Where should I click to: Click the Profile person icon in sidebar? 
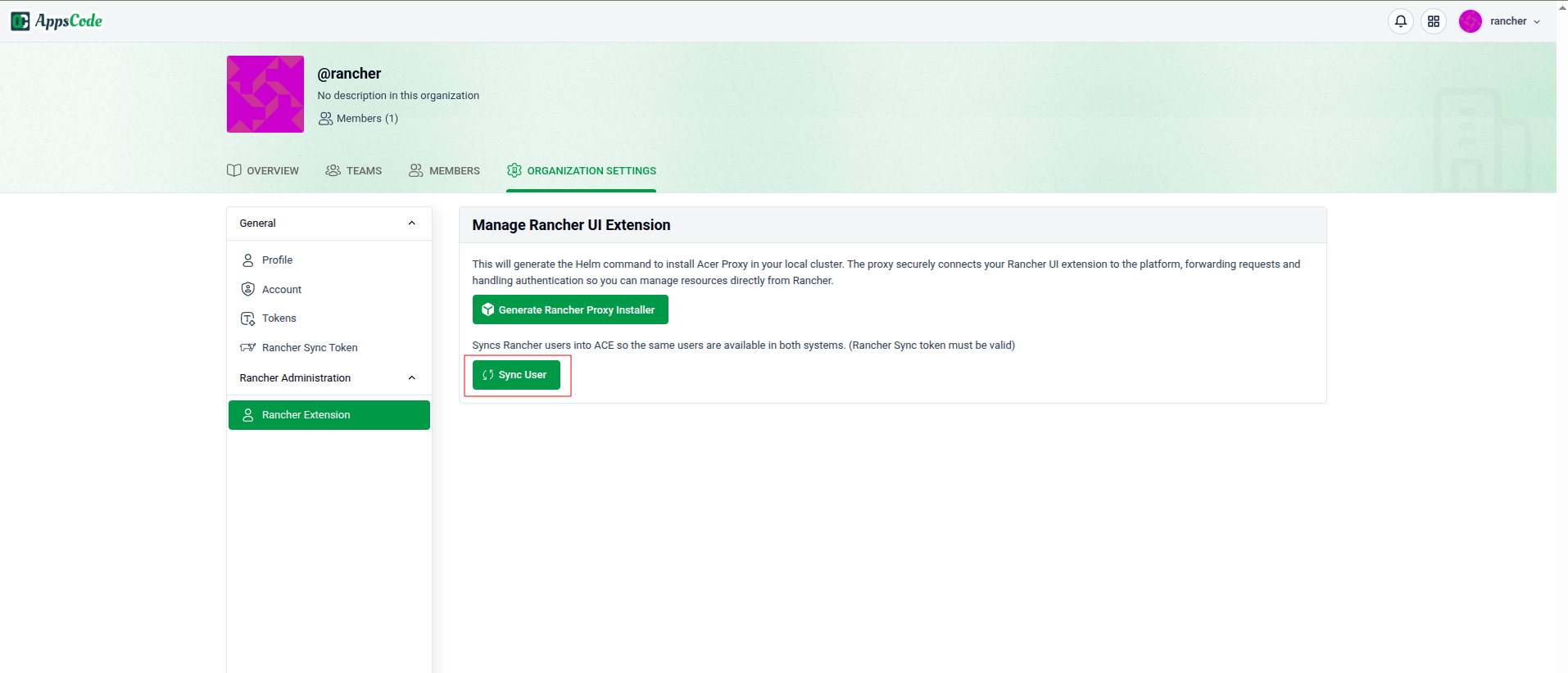click(x=248, y=260)
